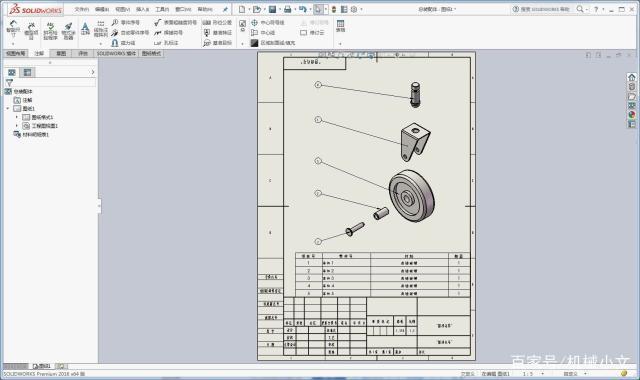Click the Rebuild traffic light icon
The image size is (640, 380).
[334, 9]
